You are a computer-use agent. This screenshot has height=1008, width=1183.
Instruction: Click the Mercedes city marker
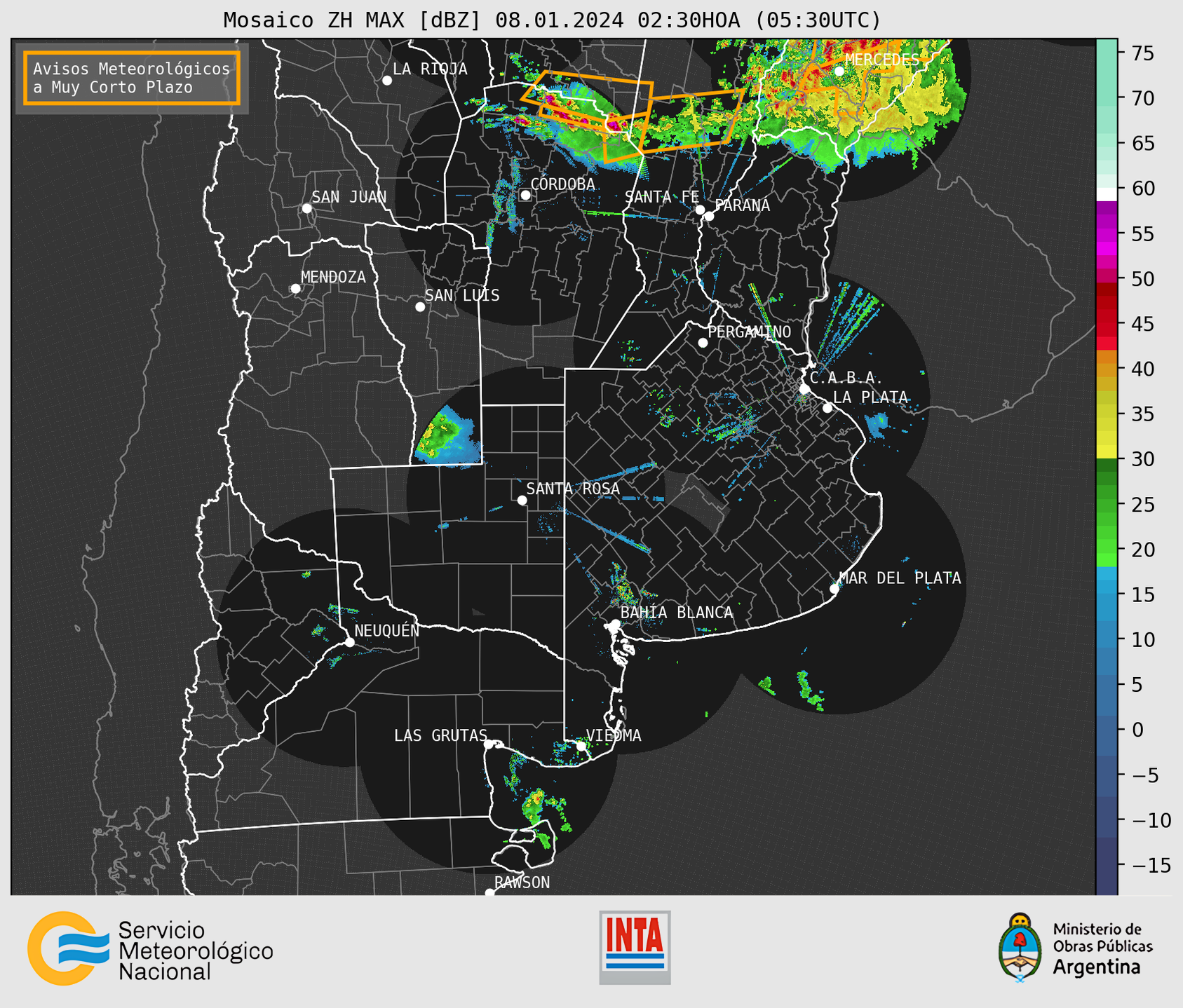click(839, 71)
